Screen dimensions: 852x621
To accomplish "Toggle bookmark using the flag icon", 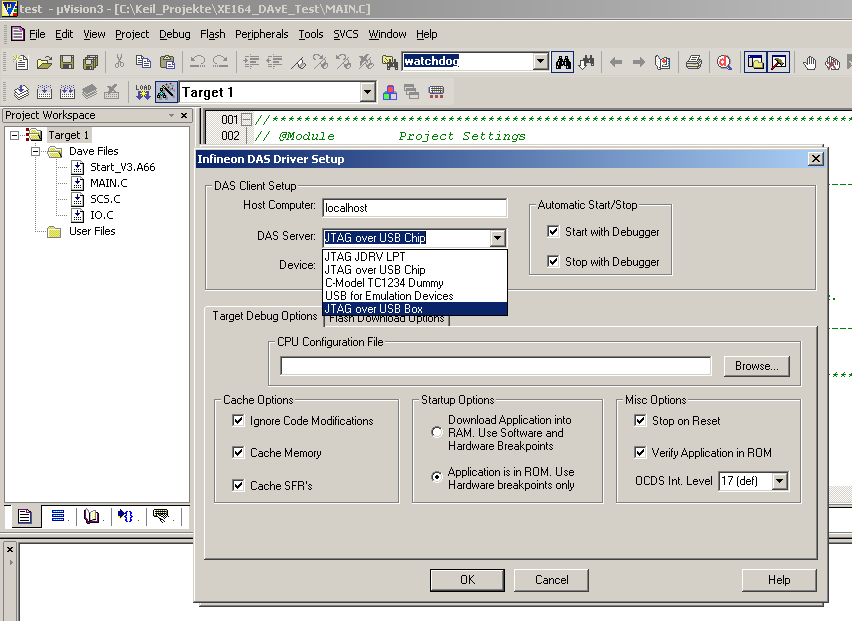I will pos(298,62).
